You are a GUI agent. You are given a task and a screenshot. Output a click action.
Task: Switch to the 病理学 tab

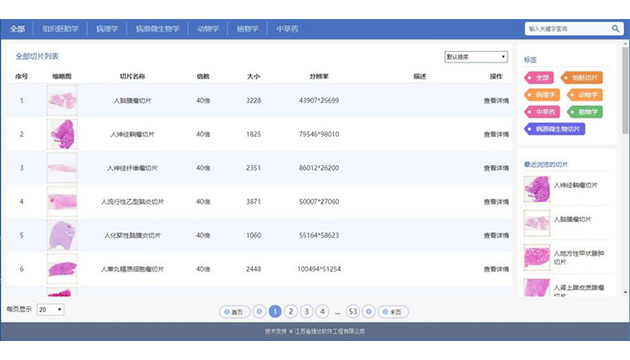coord(107,29)
